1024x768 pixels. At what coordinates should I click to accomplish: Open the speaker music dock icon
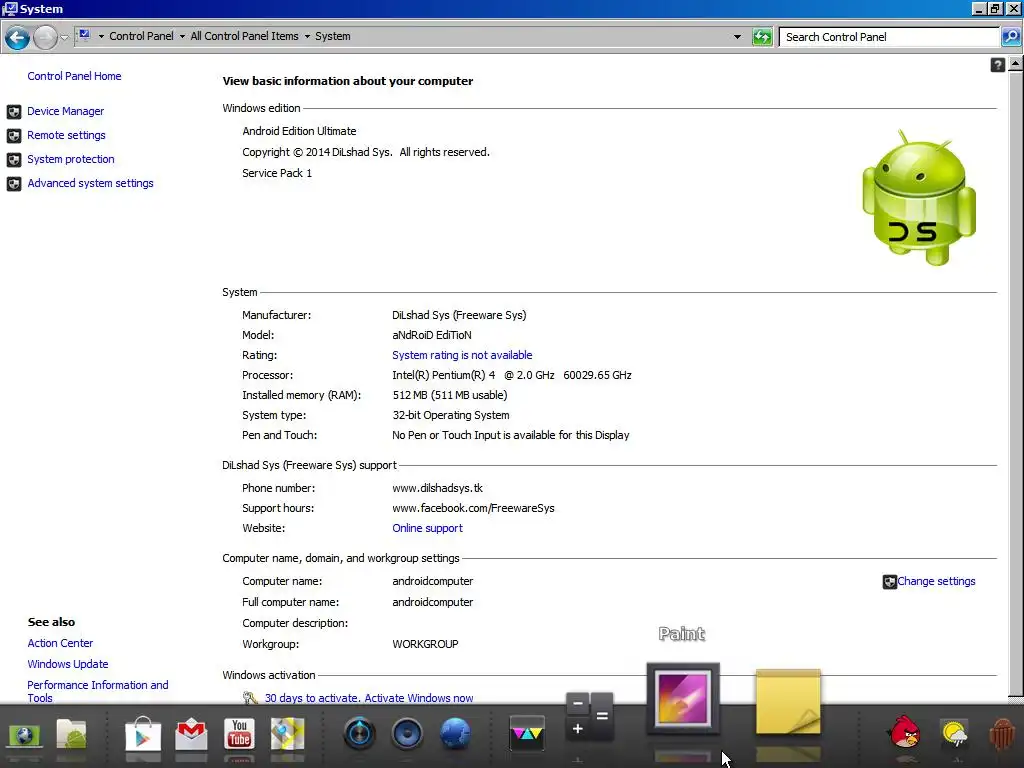pyautogui.click(x=408, y=733)
